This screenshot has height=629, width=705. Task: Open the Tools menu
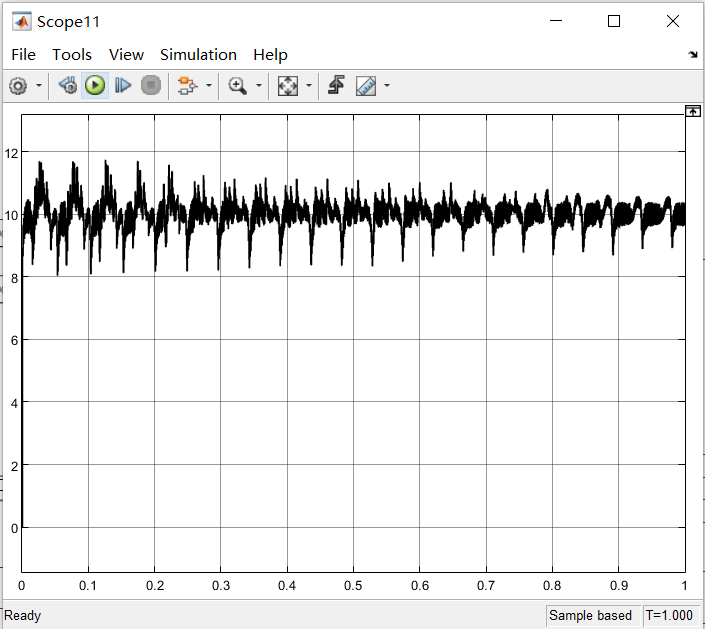pyautogui.click(x=72, y=55)
